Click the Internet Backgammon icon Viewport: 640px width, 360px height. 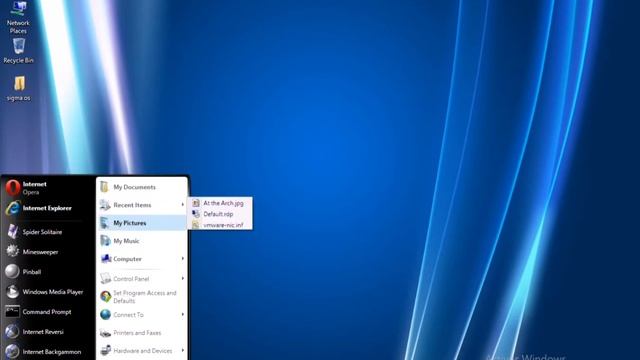[12, 351]
